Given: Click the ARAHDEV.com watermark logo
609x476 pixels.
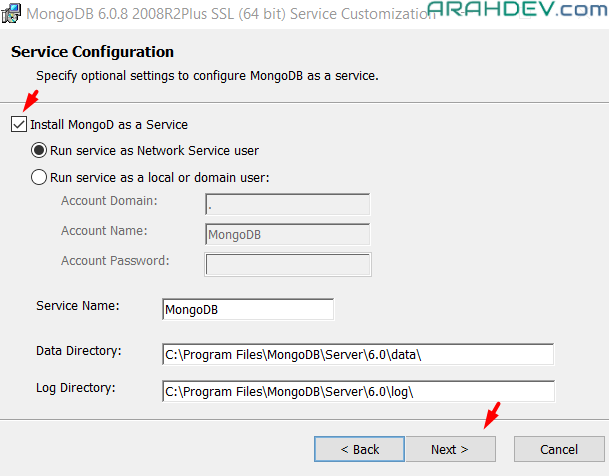Looking at the screenshot, I should click(x=522, y=10).
